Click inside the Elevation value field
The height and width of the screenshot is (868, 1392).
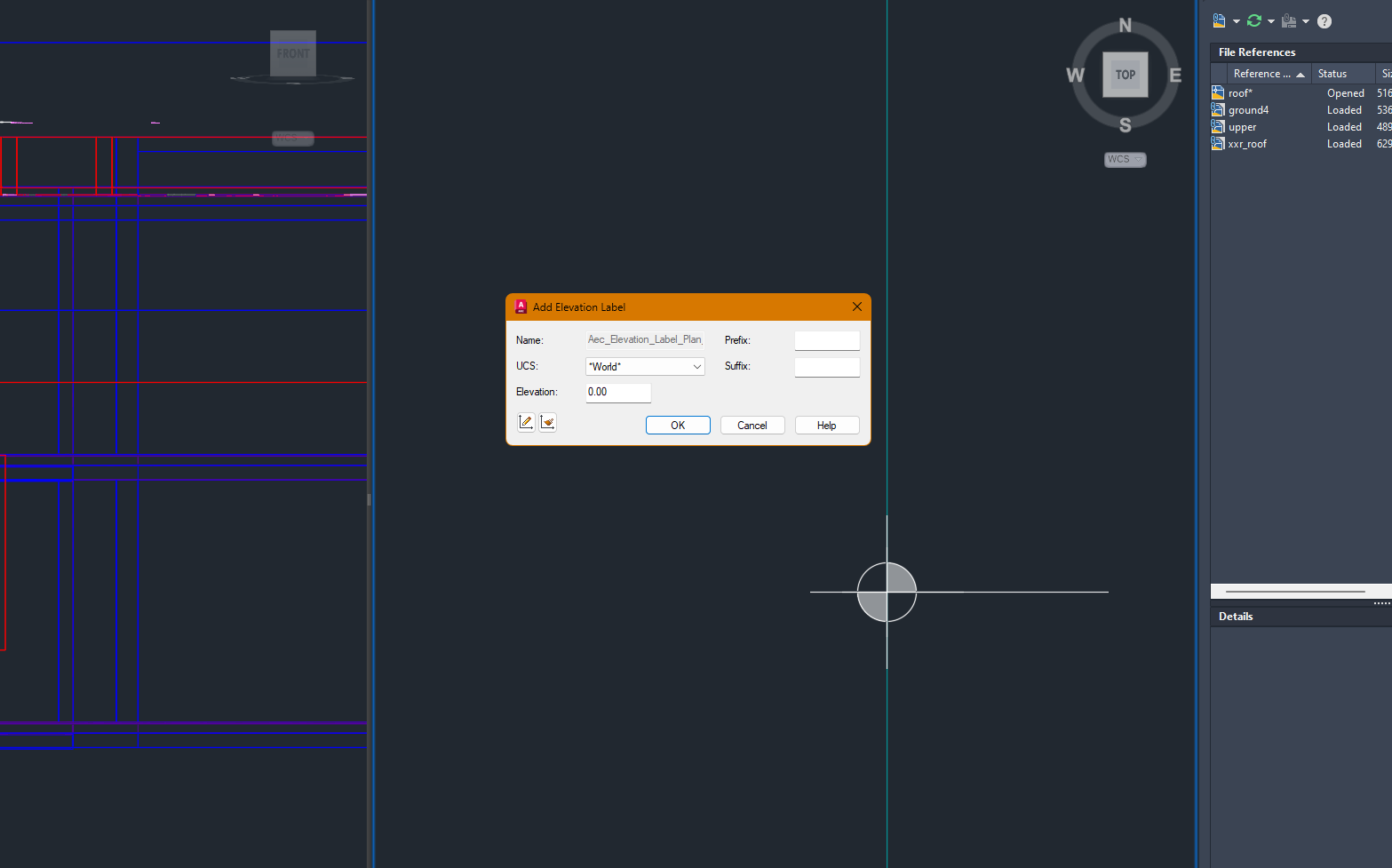pyautogui.click(x=617, y=392)
